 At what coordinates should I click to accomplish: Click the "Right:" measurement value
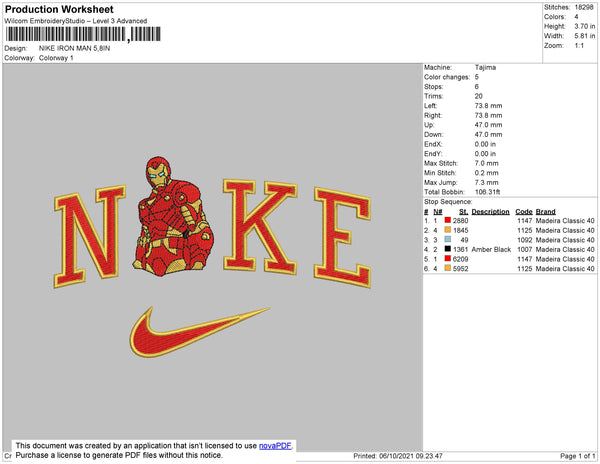488,115
